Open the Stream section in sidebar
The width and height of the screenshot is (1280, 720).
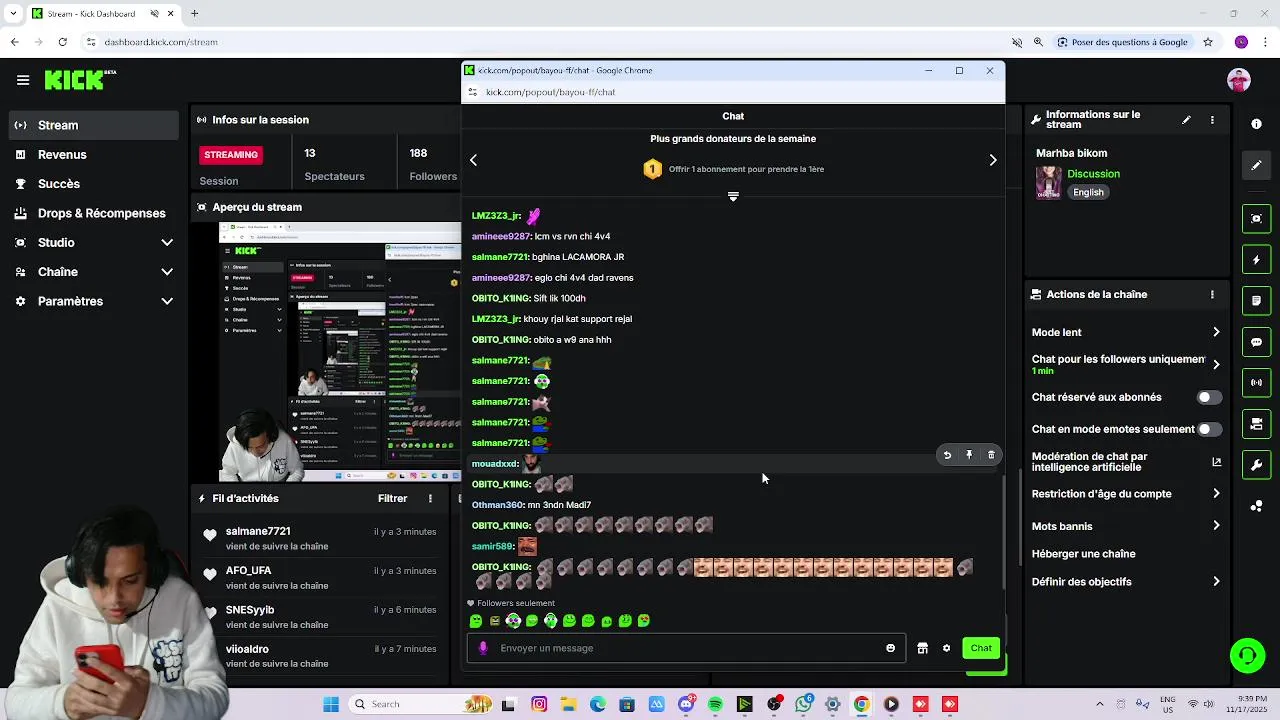click(x=95, y=125)
